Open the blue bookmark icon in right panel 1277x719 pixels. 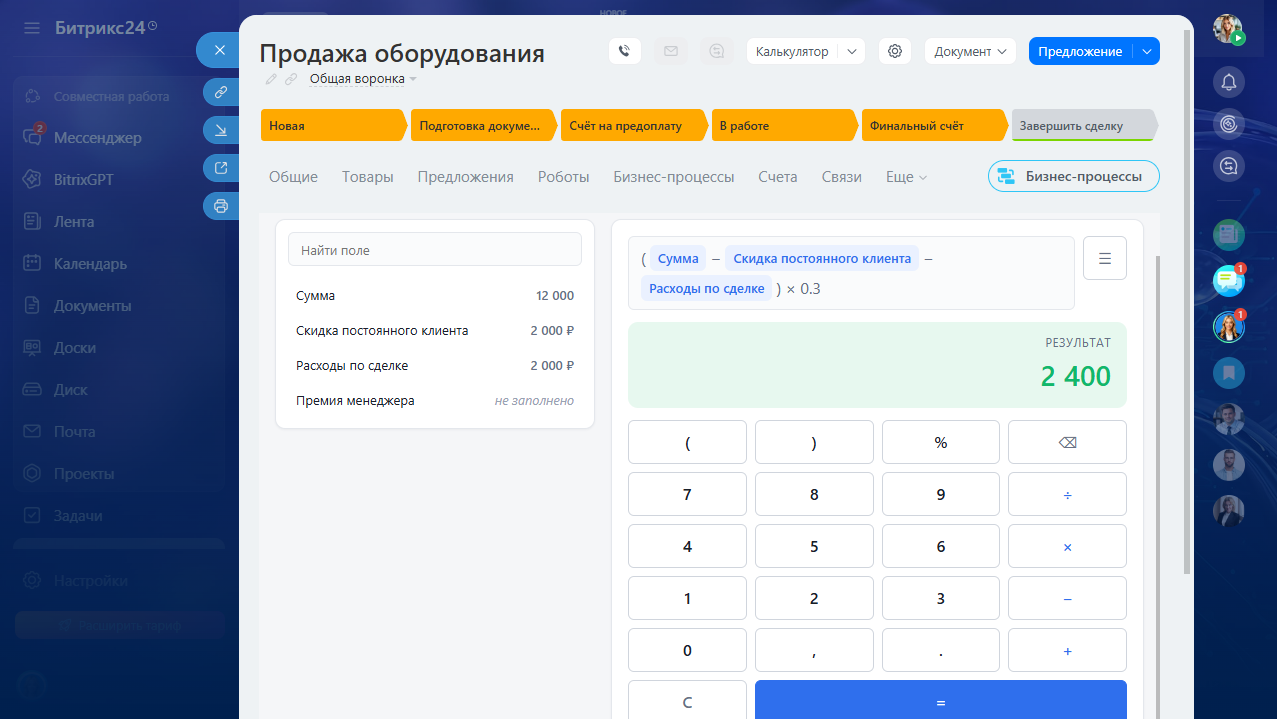tap(1229, 373)
